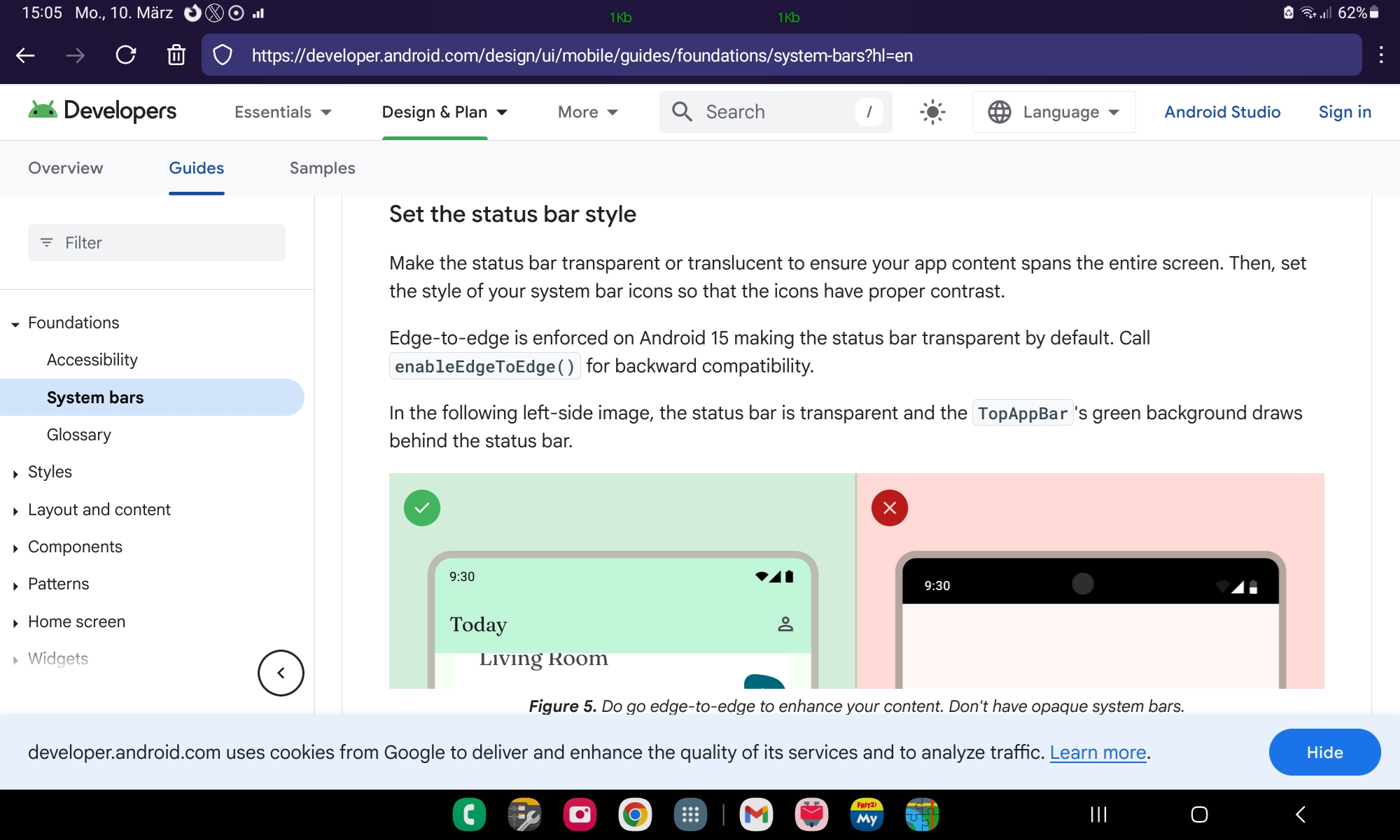The width and height of the screenshot is (1400, 840).
Task: Go back with the browser back arrow
Action: click(26, 55)
